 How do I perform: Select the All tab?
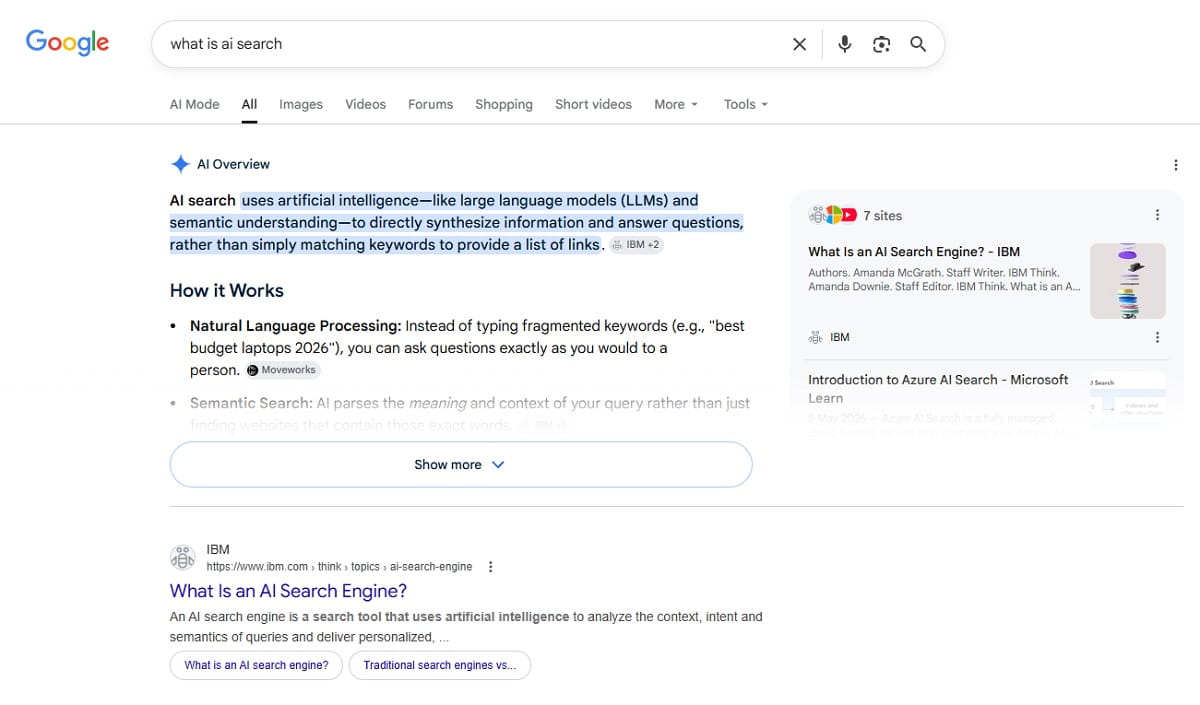coord(249,104)
